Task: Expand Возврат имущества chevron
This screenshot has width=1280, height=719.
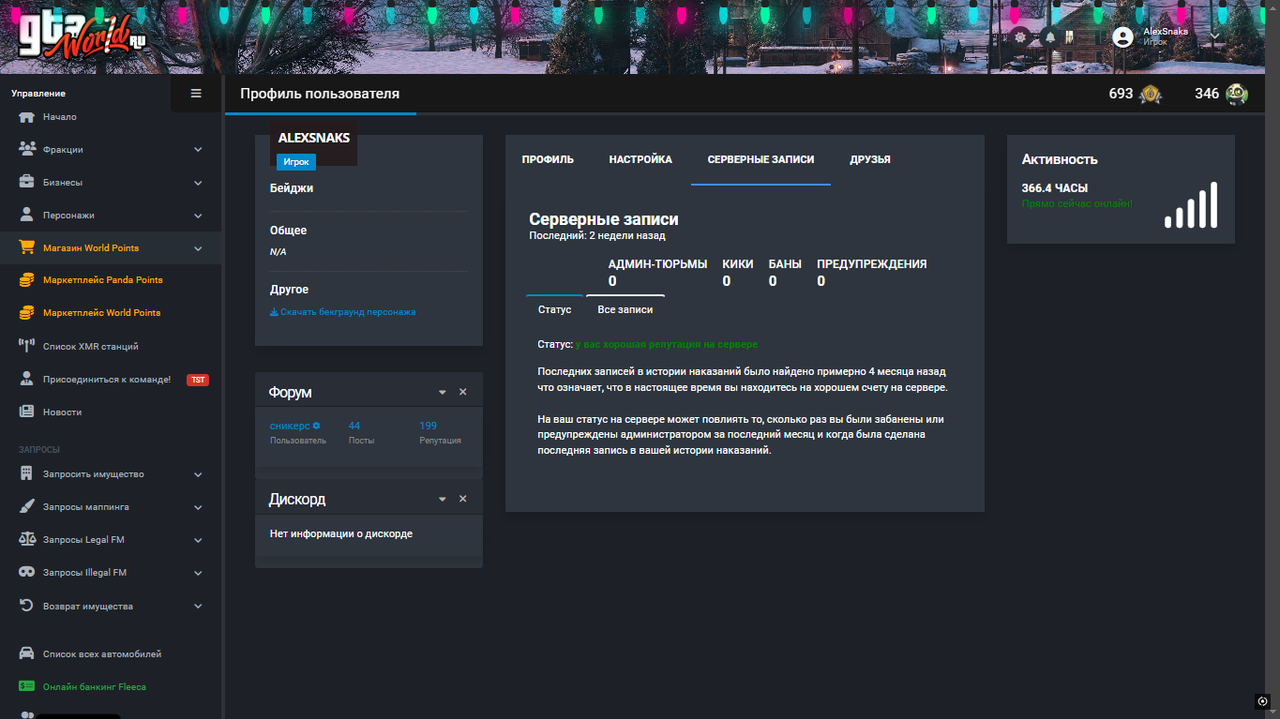Action: click(198, 606)
